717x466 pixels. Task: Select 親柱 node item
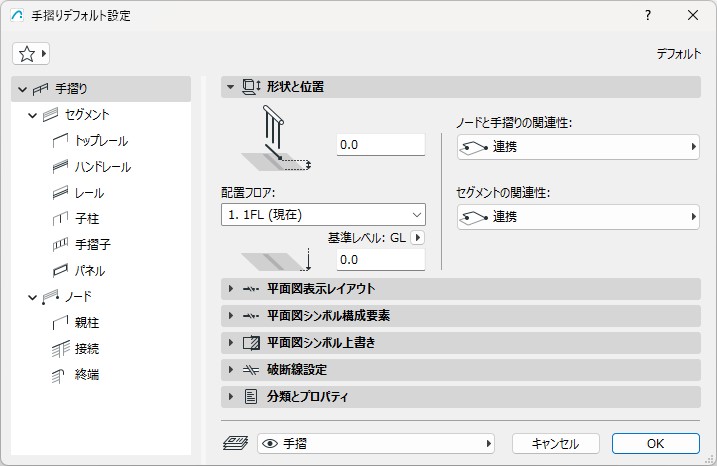point(88,323)
